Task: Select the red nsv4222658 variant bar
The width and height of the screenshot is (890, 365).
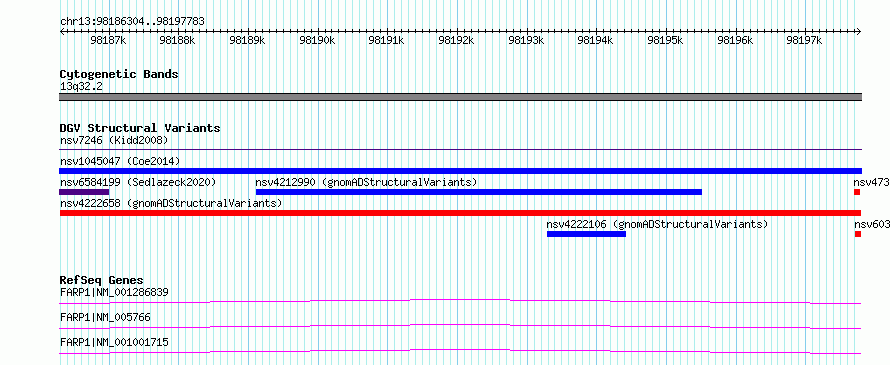Action: pyautogui.click(x=460, y=213)
